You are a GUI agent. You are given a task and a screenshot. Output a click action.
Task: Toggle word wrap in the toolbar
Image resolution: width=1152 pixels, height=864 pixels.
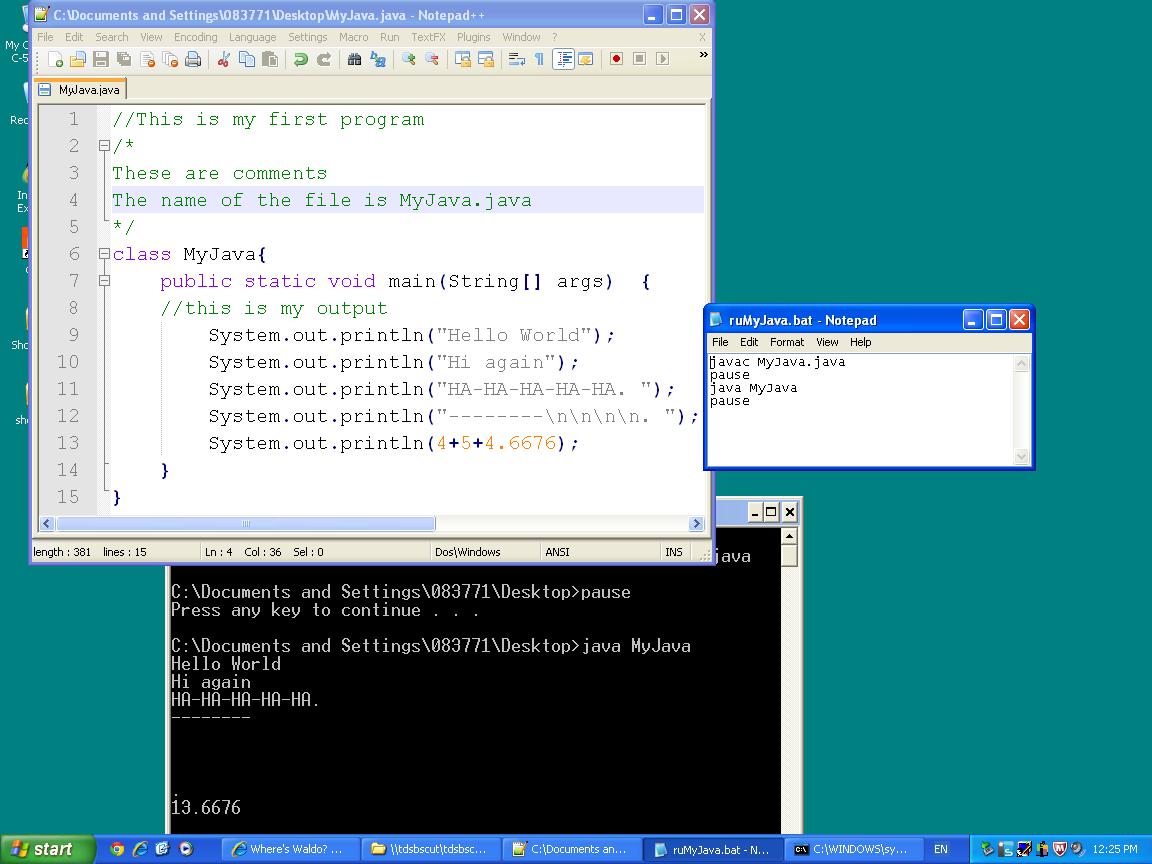tap(516, 60)
